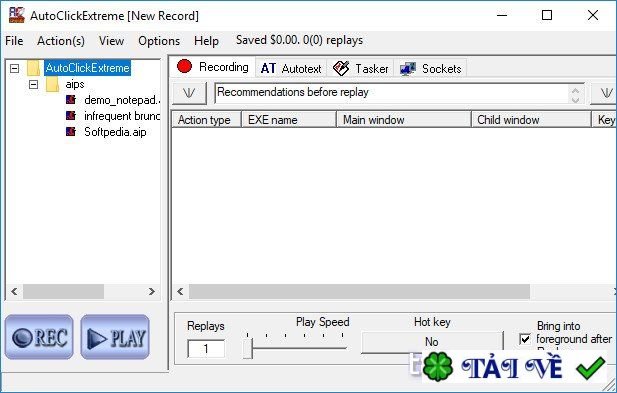Click the Action type column header
617x393 pixels.
pos(206,120)
